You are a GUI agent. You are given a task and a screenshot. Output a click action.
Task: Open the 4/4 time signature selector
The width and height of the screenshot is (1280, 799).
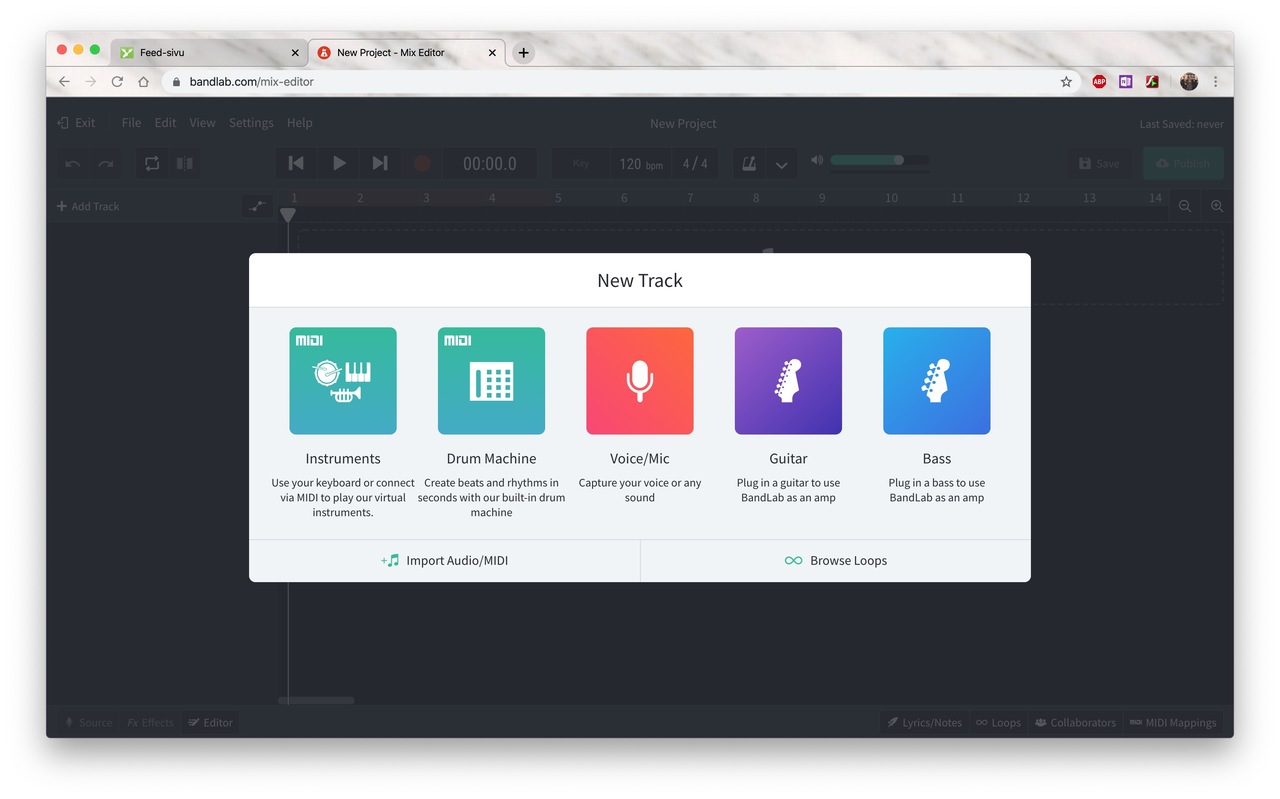pyautogui.click(x=695, y=163)
